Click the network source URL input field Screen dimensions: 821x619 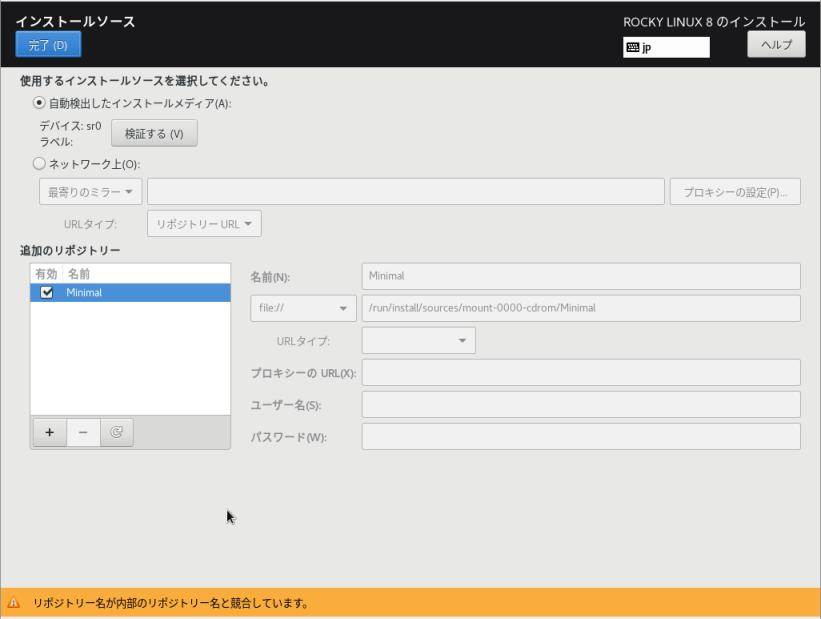pos(406,192)
